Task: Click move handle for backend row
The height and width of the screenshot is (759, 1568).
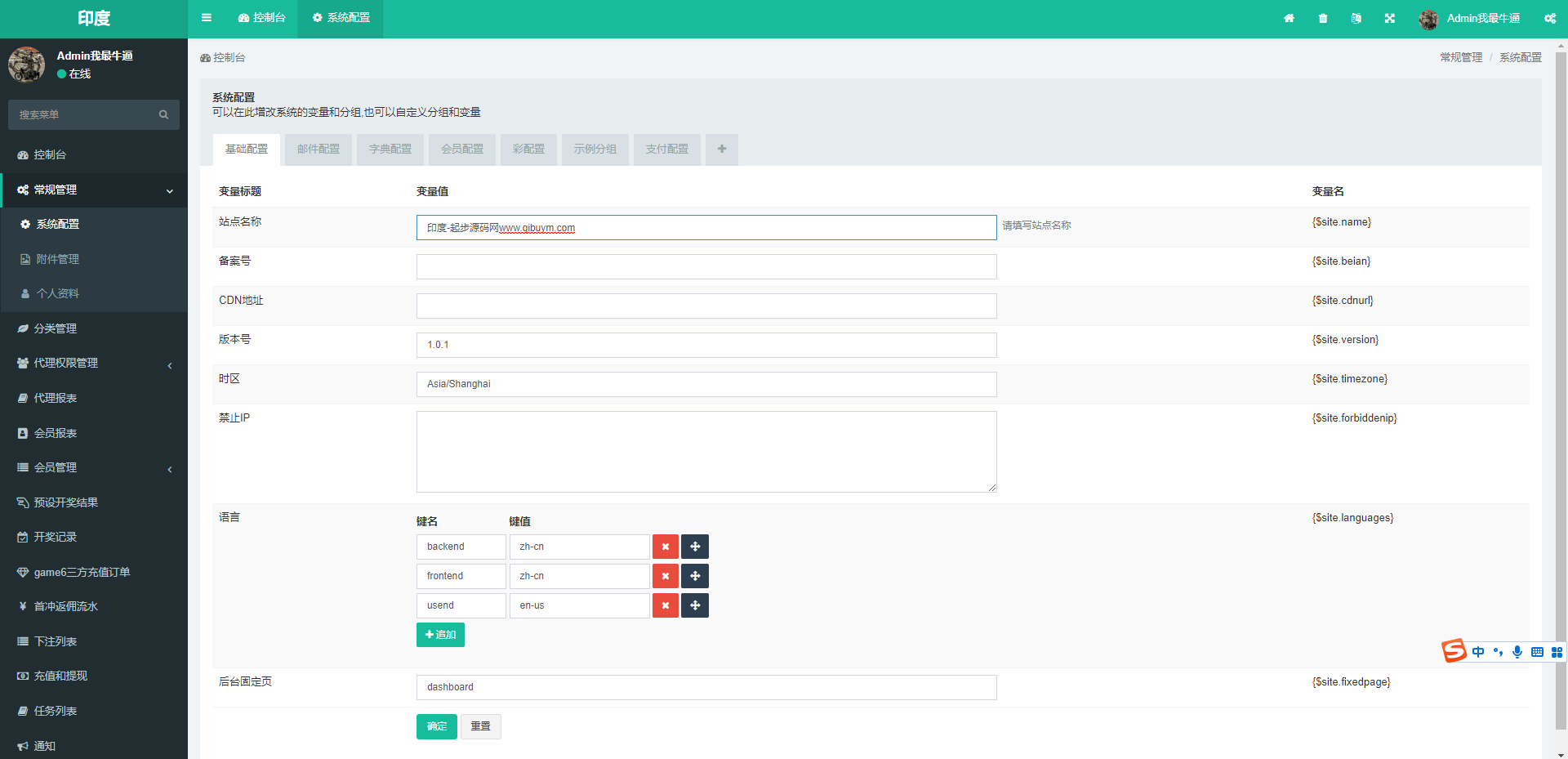Action: pyautogui.click(x=695, y=547)
